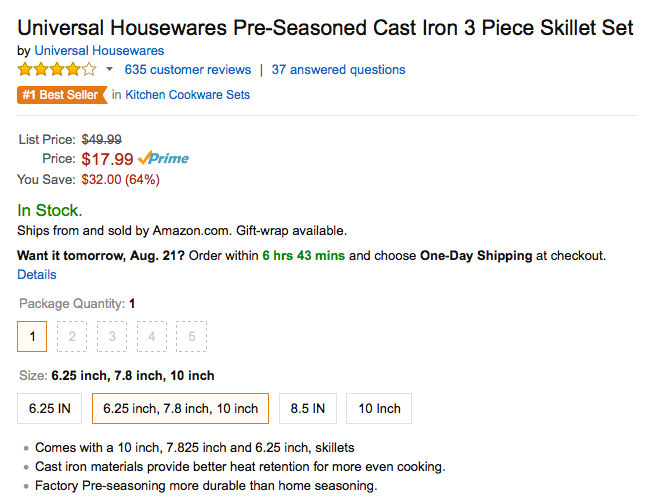Screen dimensions: 659x503
Task: Click the star rating icons
Action: click(57, 69)
